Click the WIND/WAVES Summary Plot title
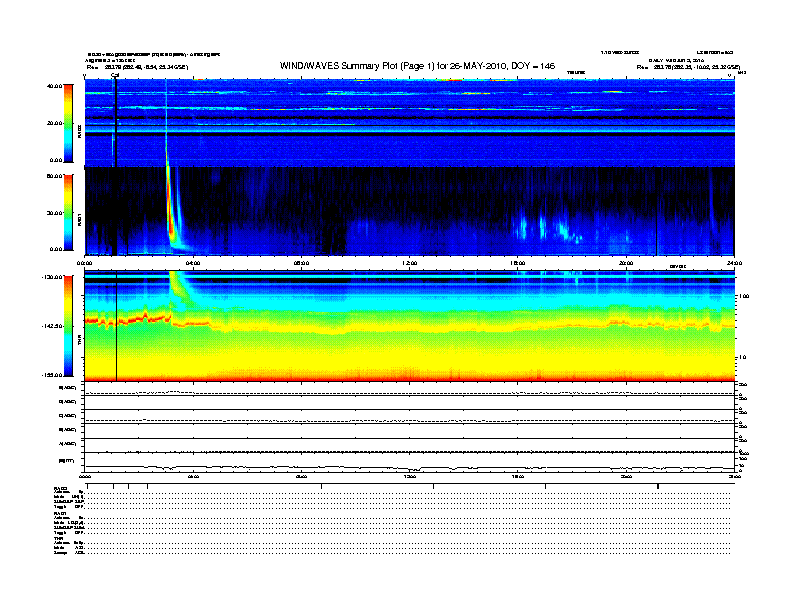Screen dimensions: 792x612 pos(417,66)
